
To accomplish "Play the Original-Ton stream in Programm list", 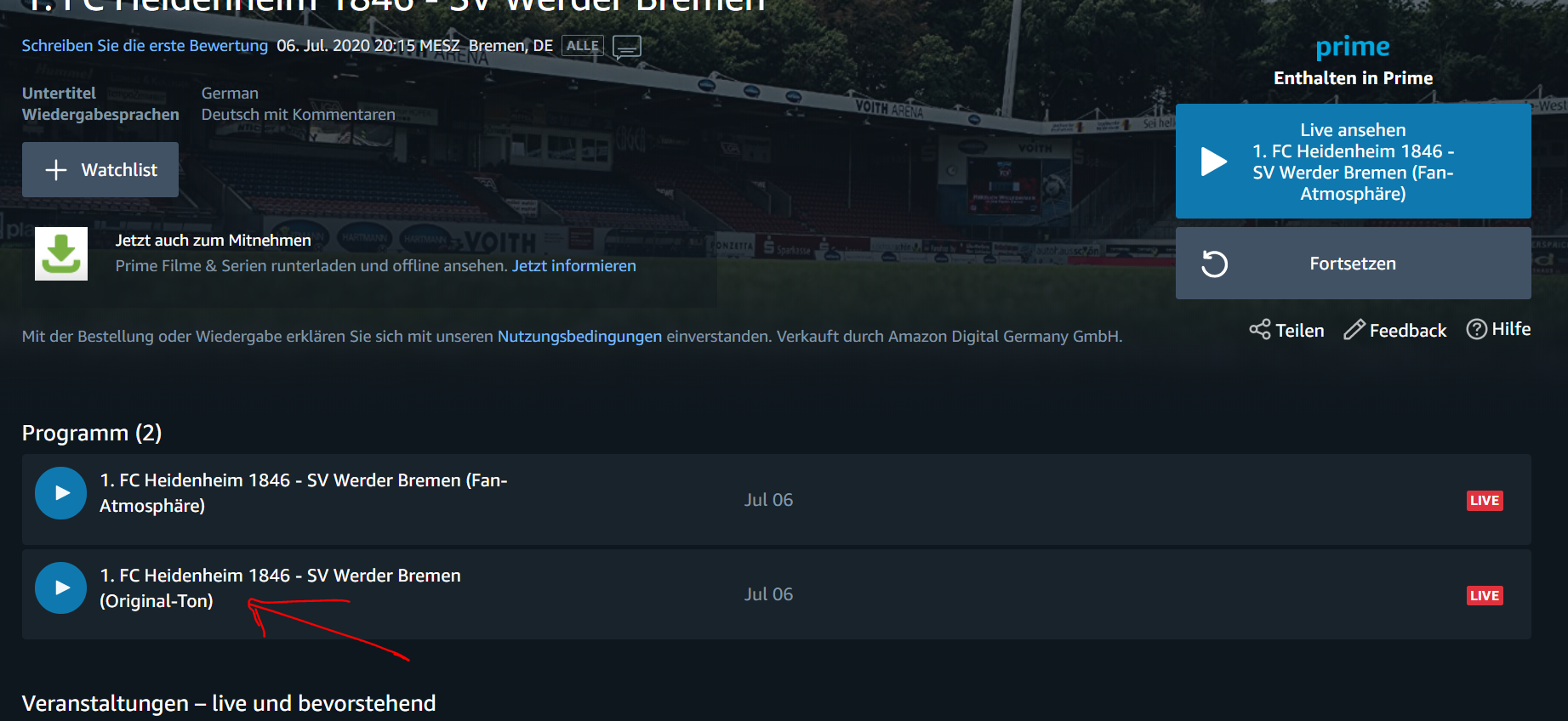I will (60, 588).
